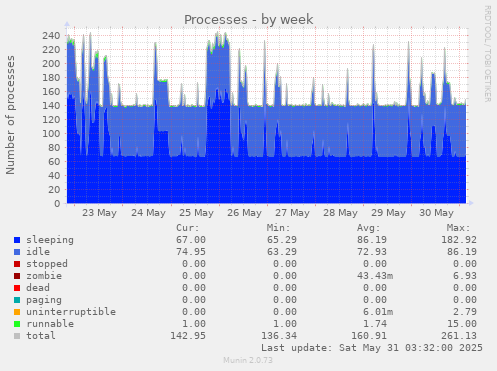Click the total legend color swatch
Viewport: 497px width, 371px height.
17,336
